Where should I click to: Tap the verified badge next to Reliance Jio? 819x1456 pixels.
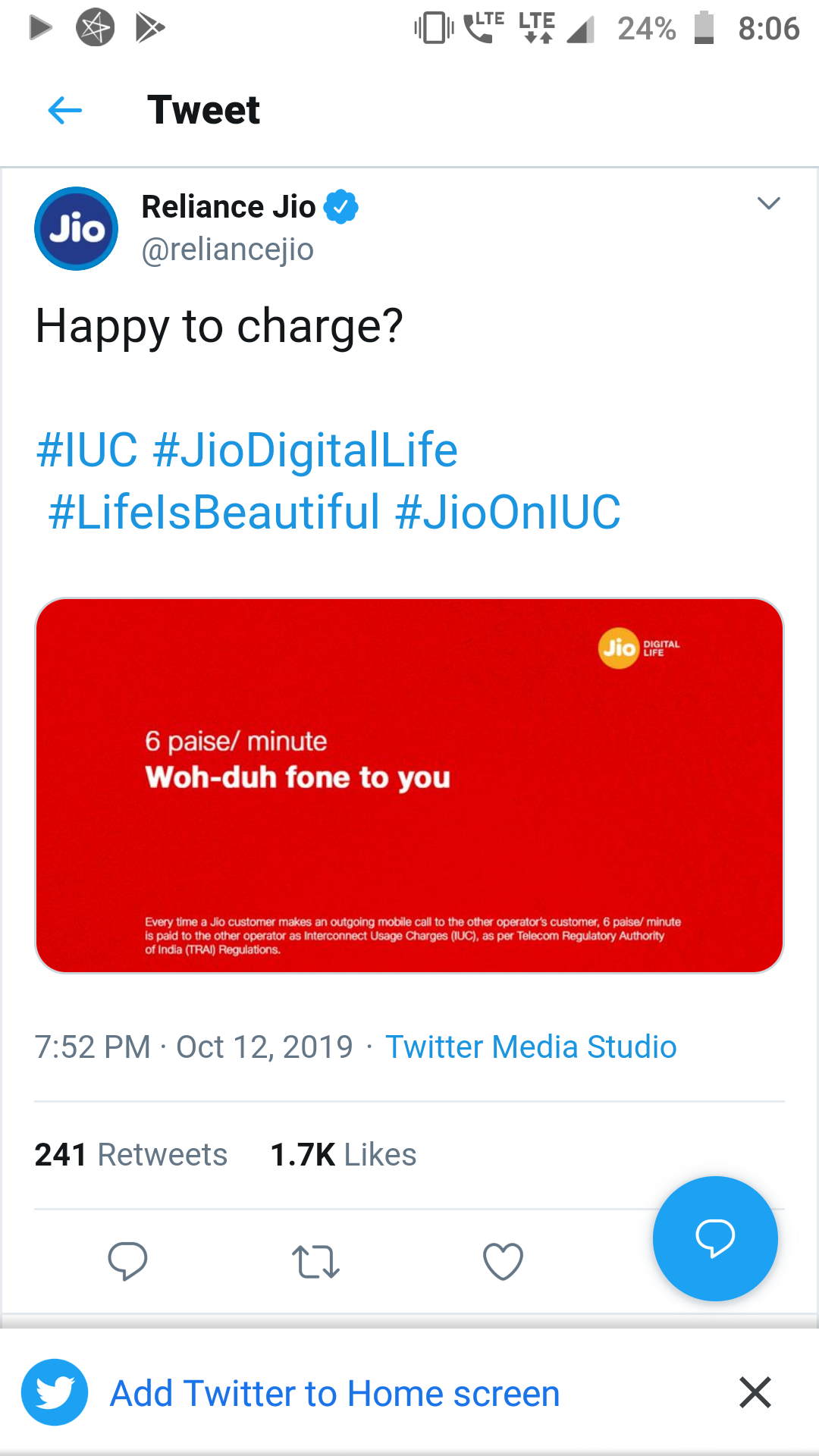[x=341, y=207]
